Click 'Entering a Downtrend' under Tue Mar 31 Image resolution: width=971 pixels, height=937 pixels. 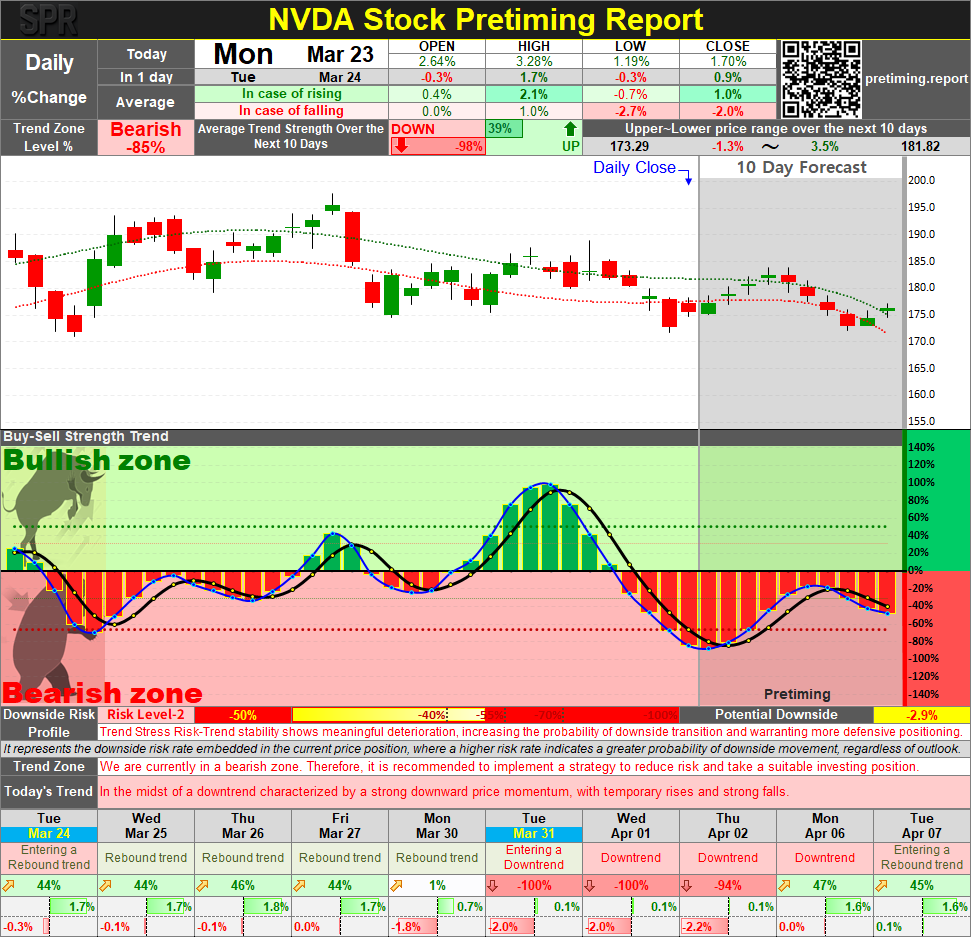tap(534, 857)
